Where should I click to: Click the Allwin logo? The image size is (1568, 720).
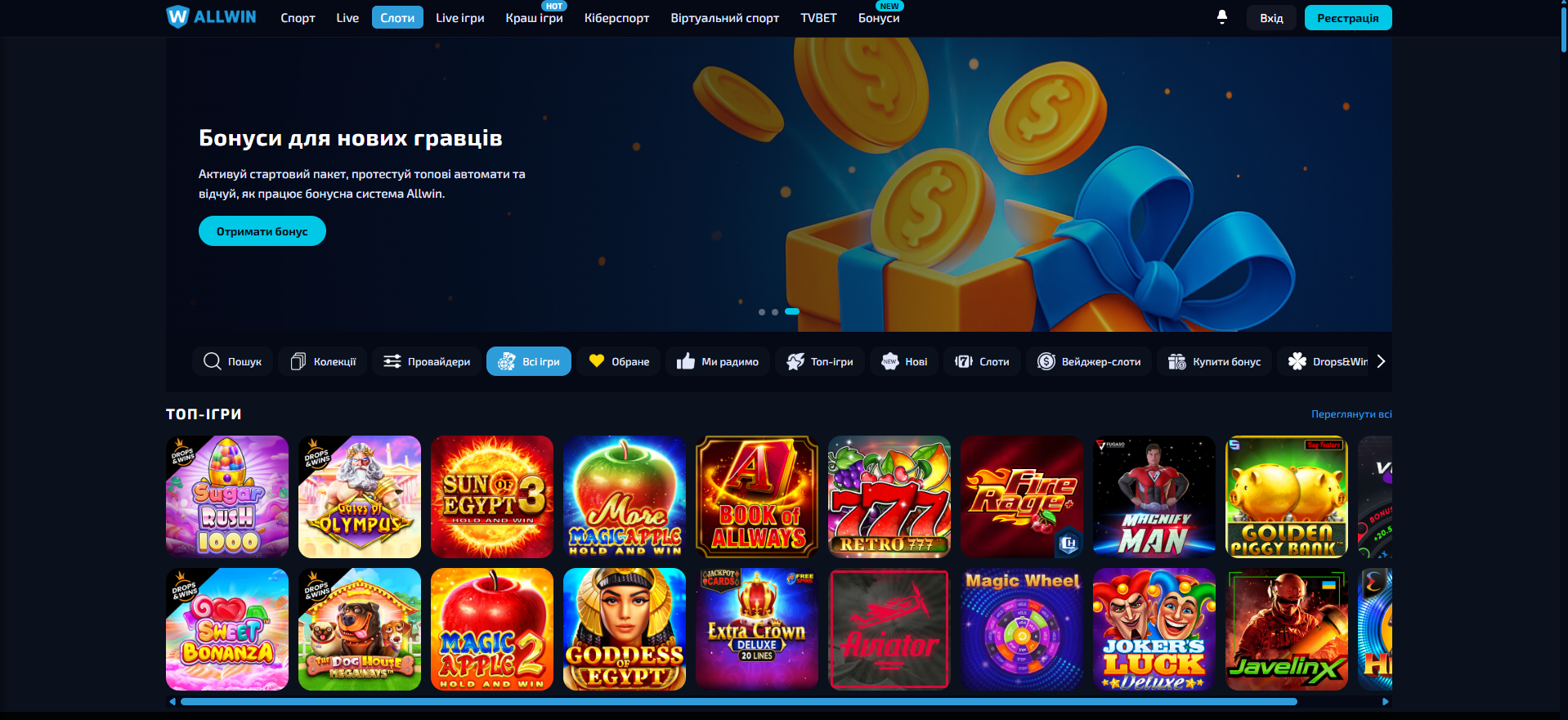click(x=211, y=17)
